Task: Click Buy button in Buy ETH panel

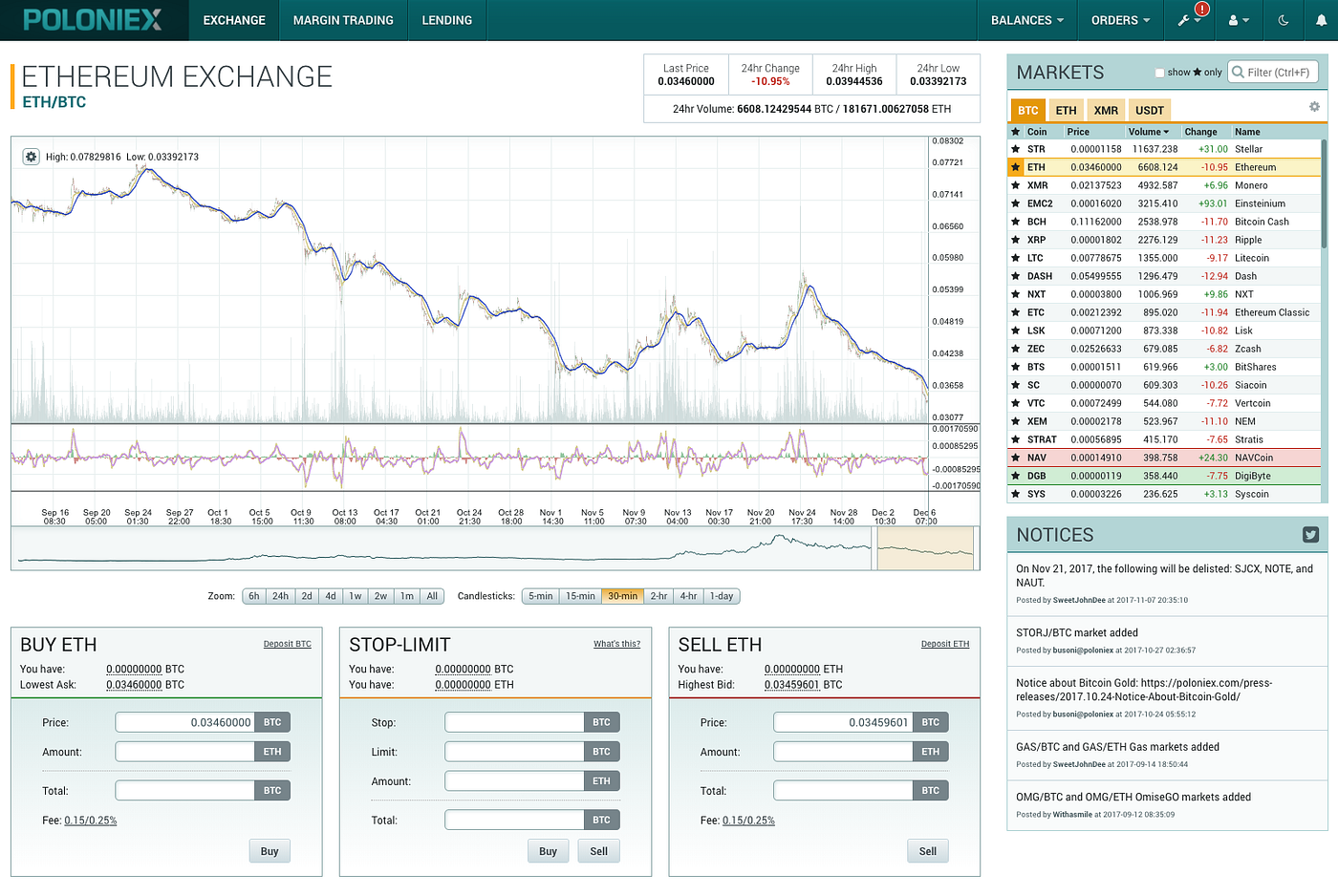Action: [x=270, y=851]
